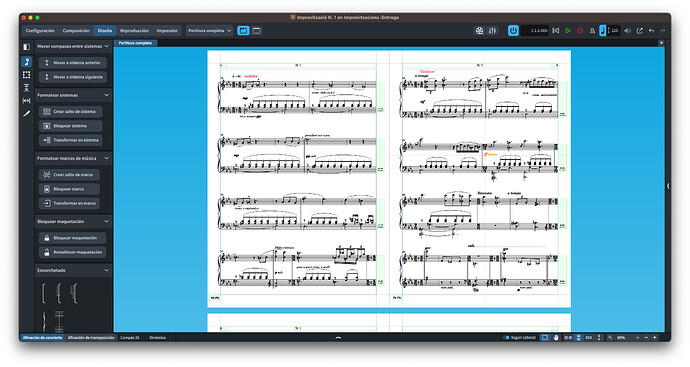This screenshot has width=690, height=367.
Task: Select Afinación de transposición in status bar
Action: click(91, 338)
